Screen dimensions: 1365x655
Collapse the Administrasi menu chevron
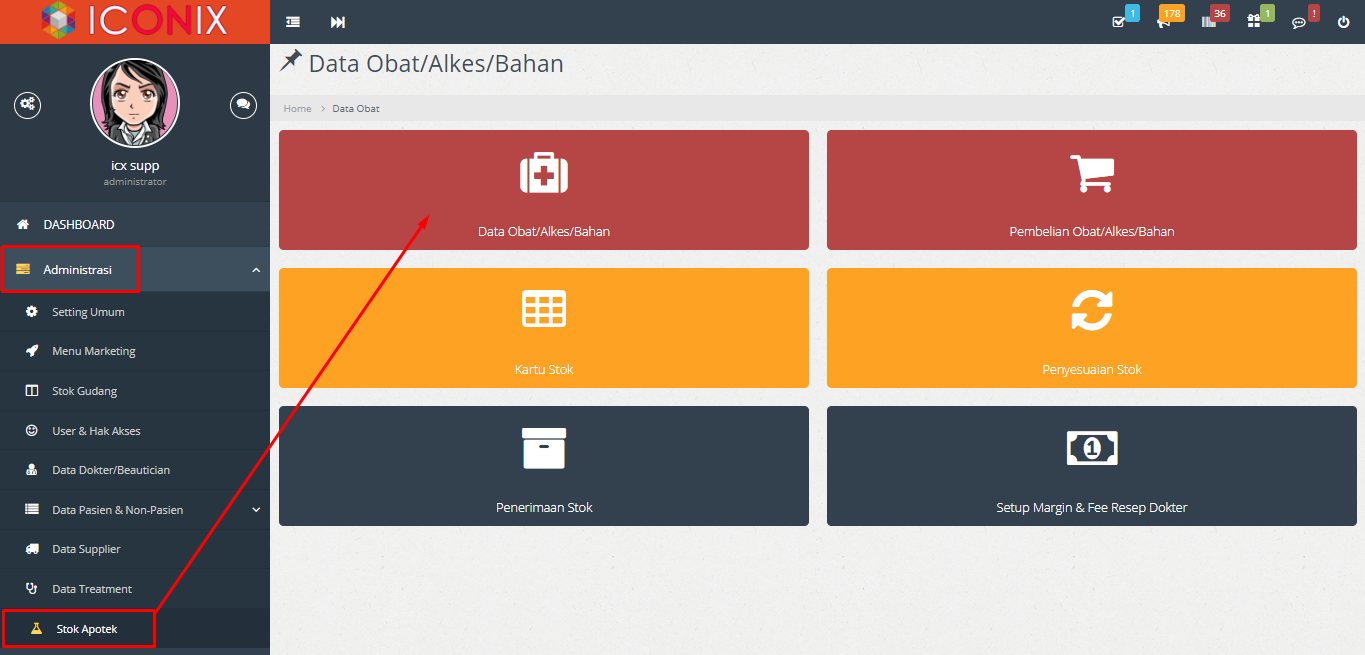tap(256, 270)
